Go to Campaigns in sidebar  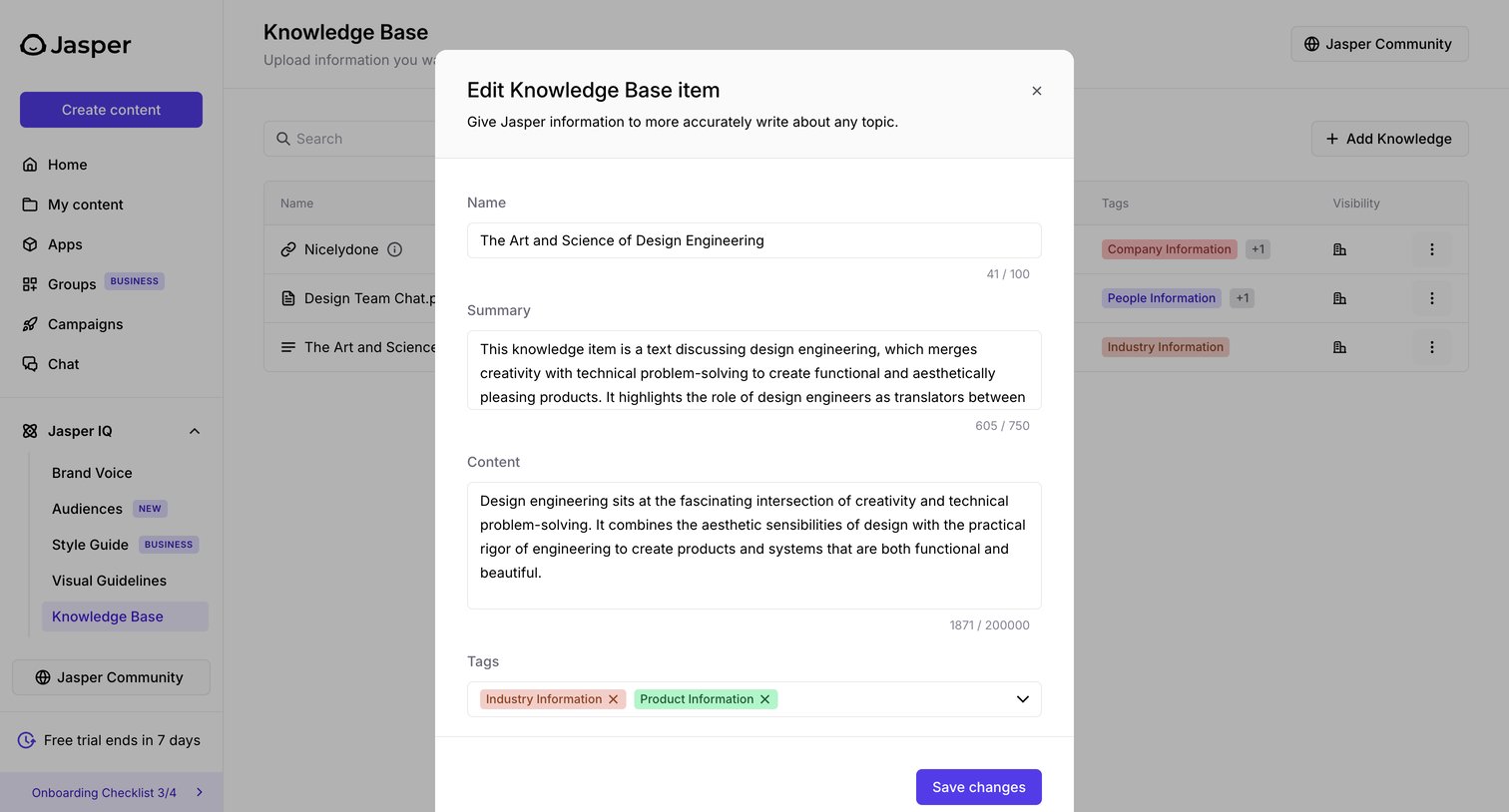coord(86,324)
